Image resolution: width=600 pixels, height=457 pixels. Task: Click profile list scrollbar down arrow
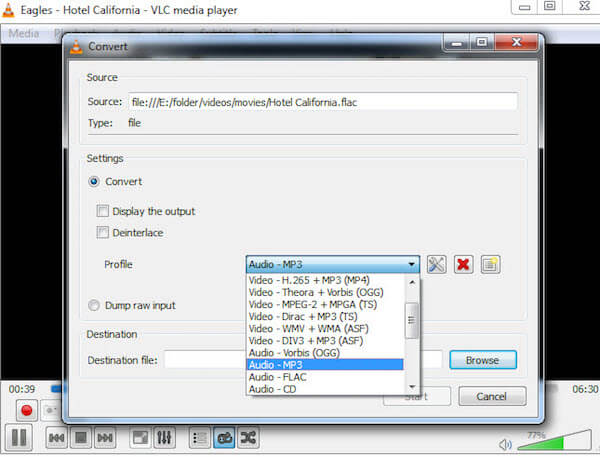[x=412, y=387]
